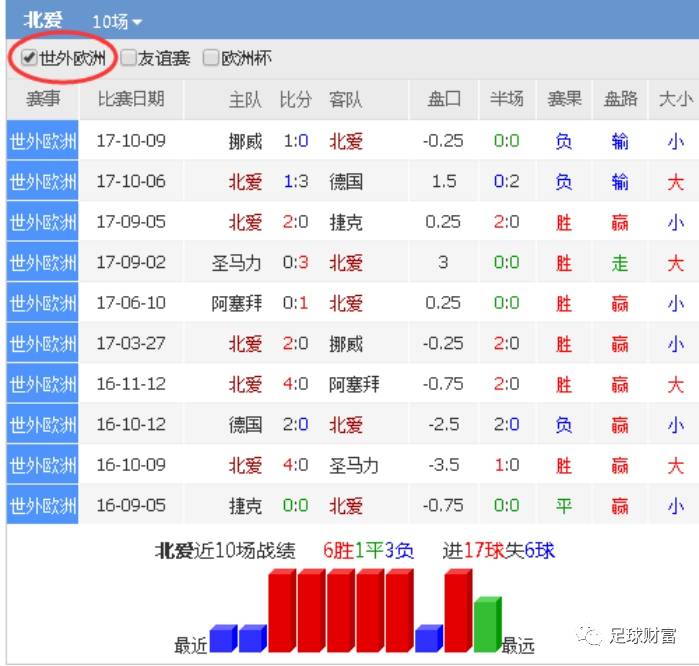This screenshot has height=666, width=699.
Task: Click the 大小 column header
Action: 676,99
